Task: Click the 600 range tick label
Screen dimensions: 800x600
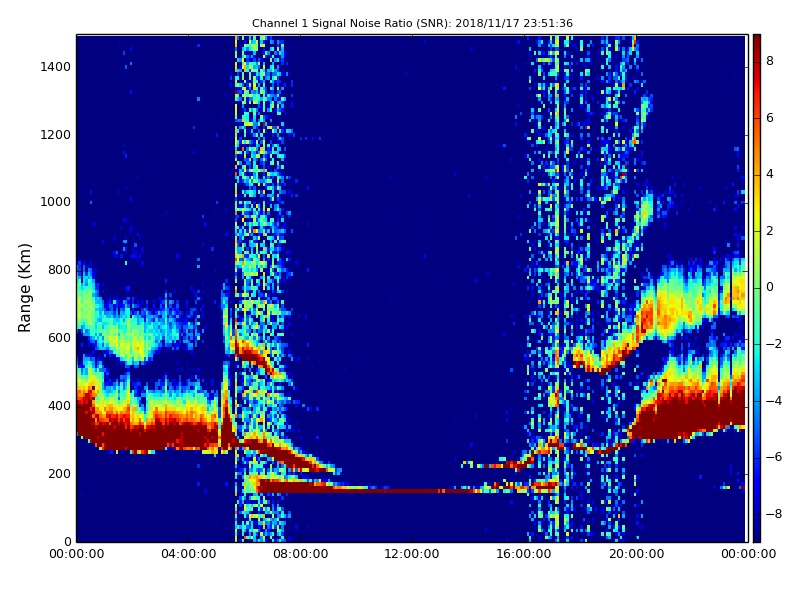Action: pyautogui.click(x=59, y=338)
